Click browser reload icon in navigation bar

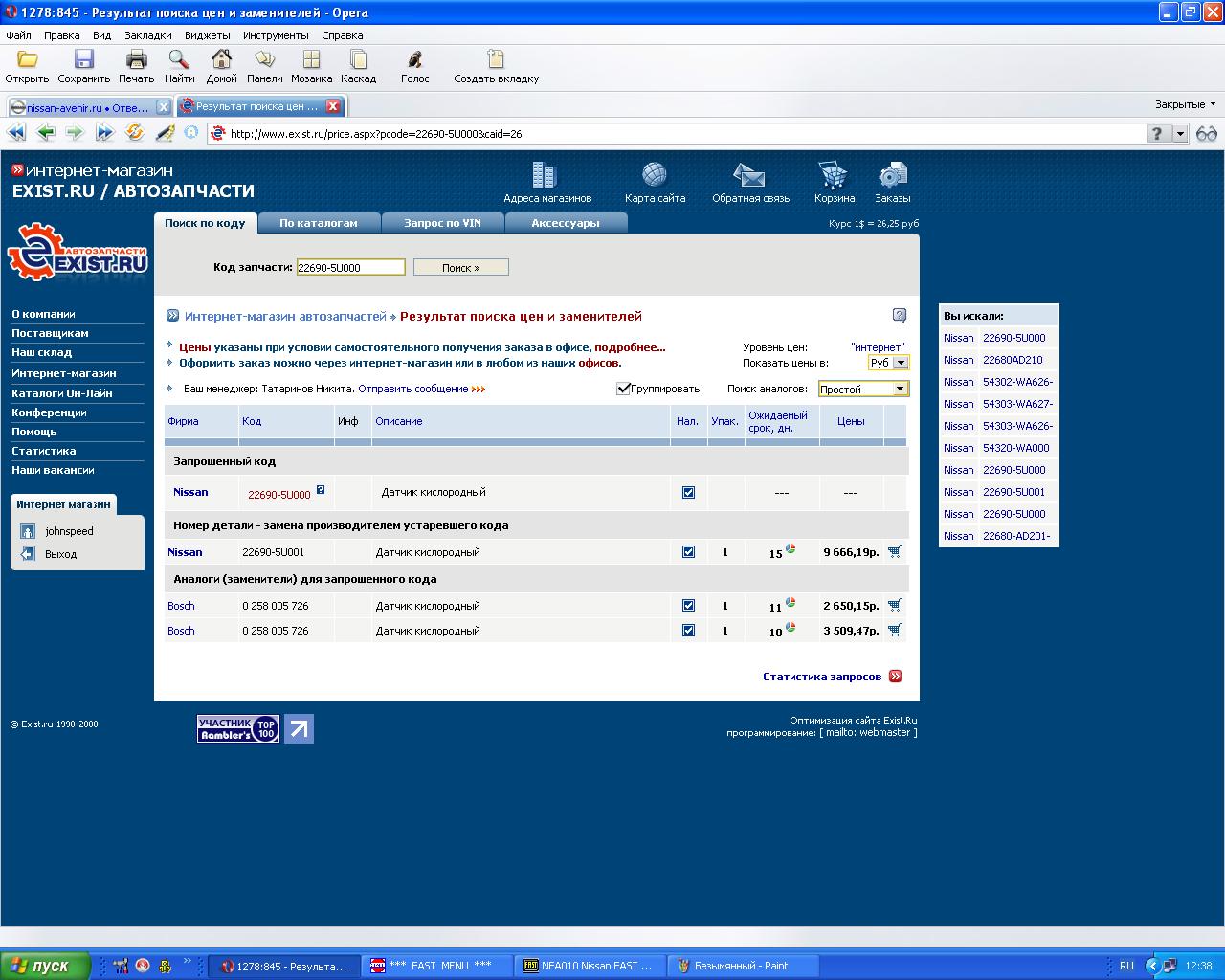(135, 133)
